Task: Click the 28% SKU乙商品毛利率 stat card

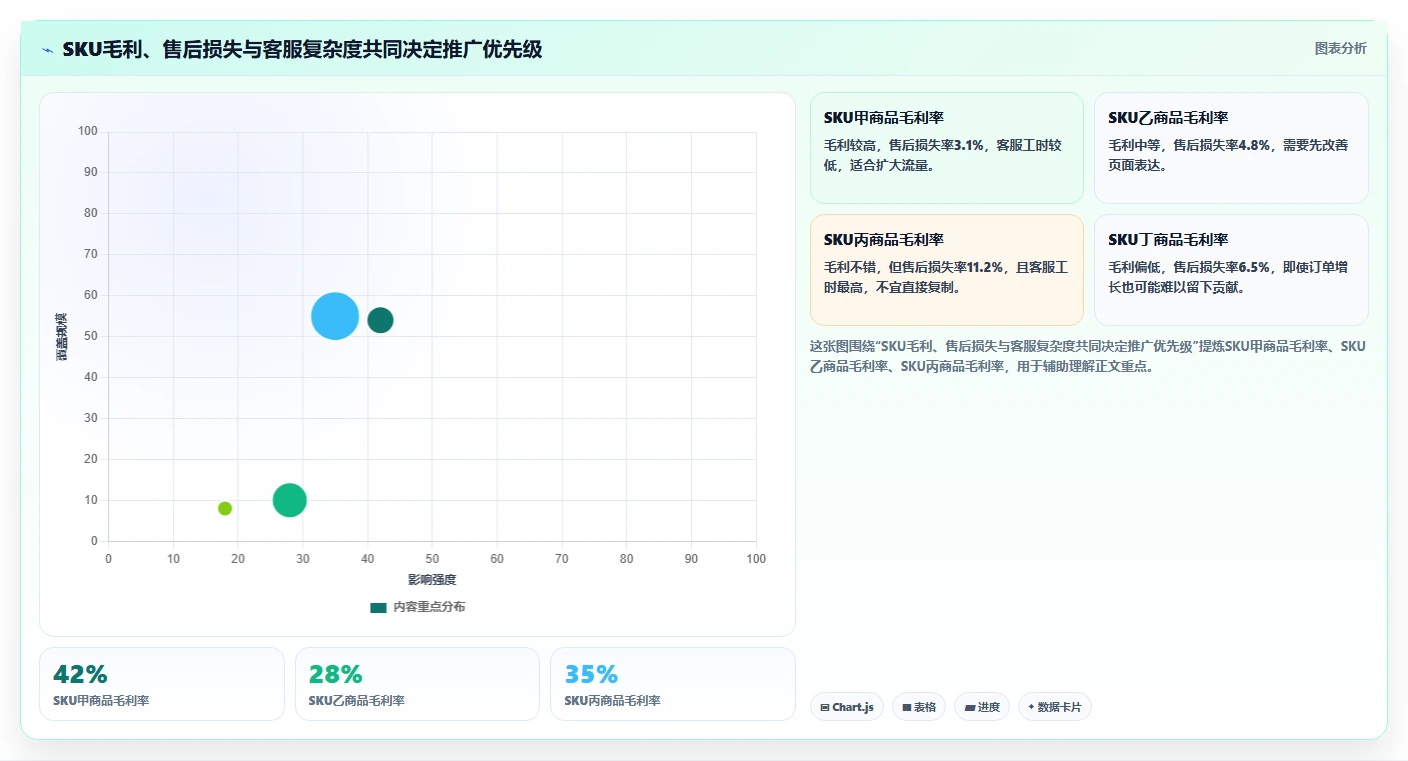Action: [x=417, y=684]
